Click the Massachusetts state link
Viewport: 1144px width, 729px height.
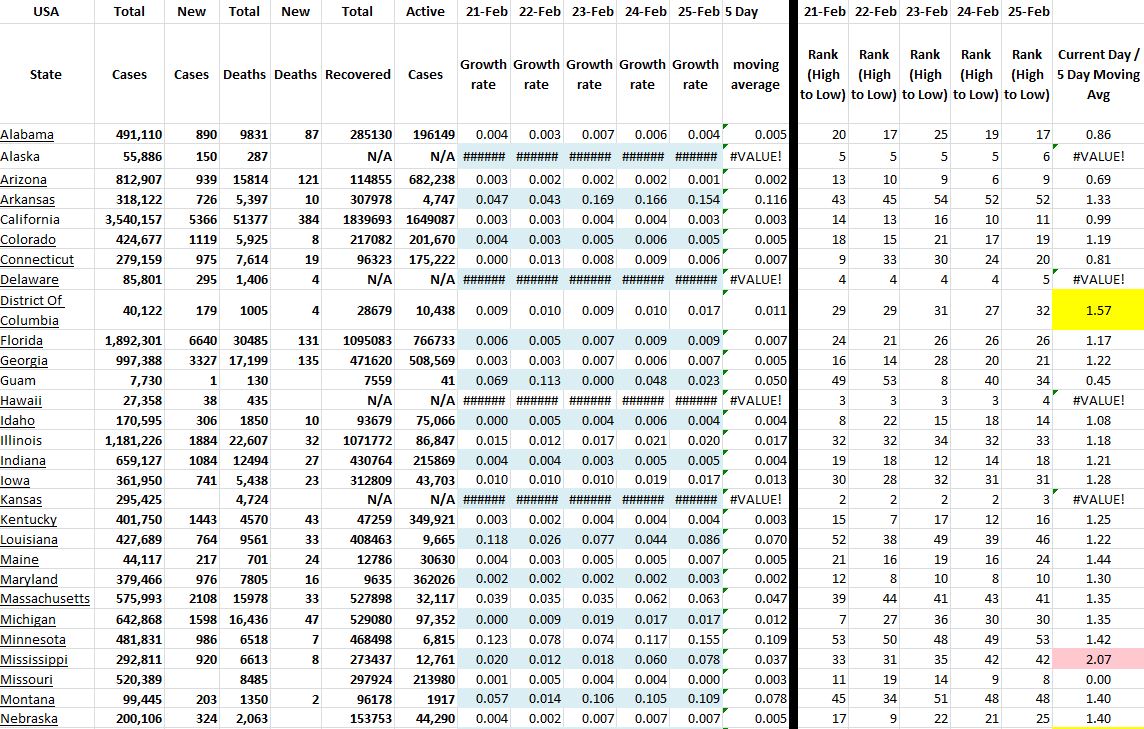point(45,599)
